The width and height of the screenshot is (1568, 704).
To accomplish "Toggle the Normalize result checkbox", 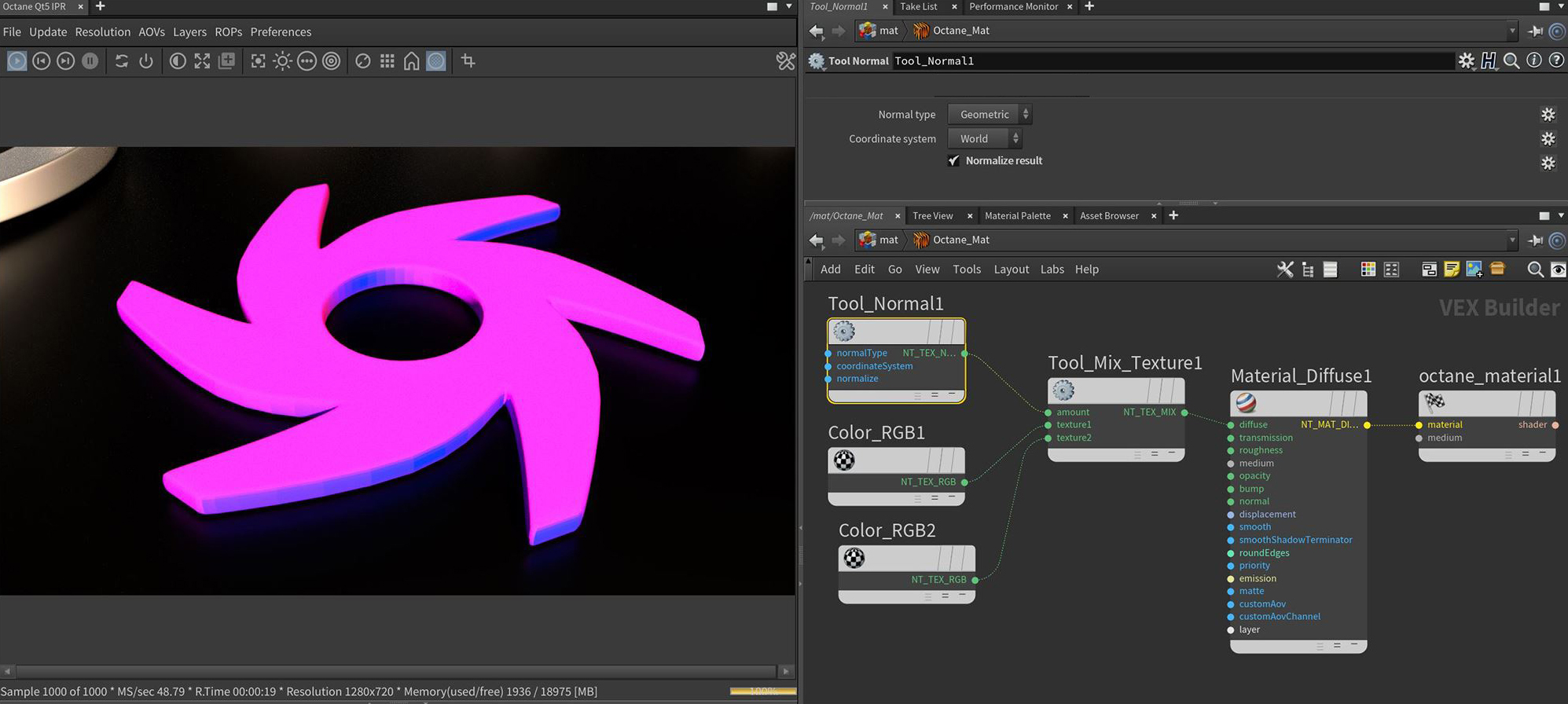I will [x=953, y=160].
